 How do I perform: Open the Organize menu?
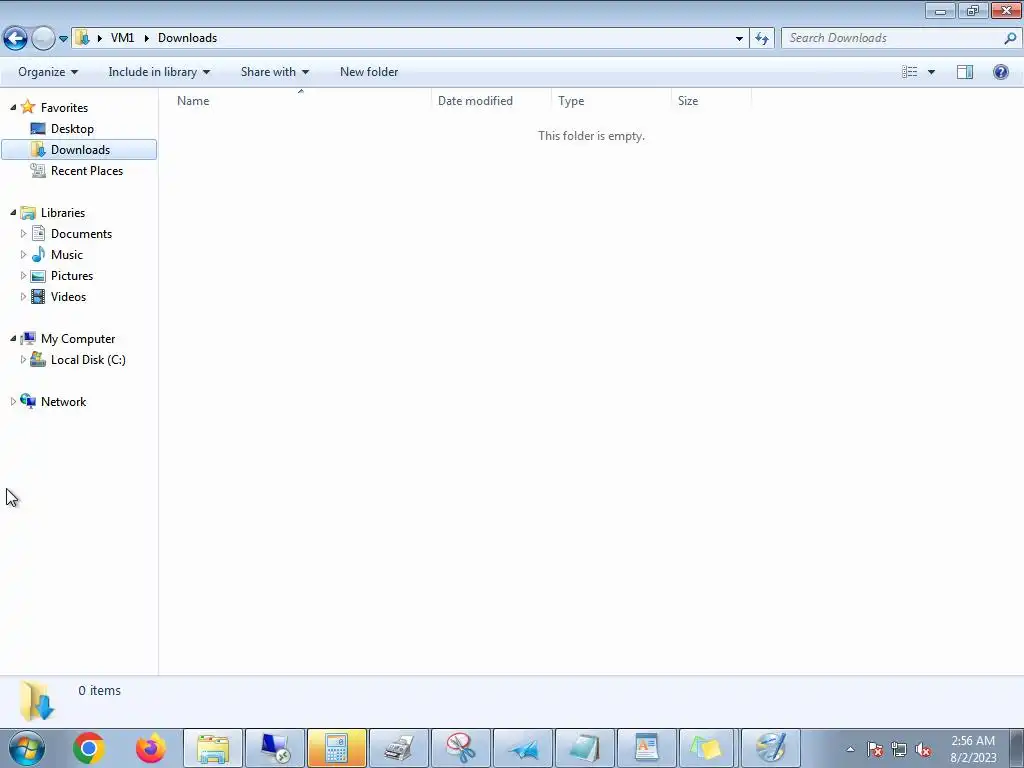coord(48,72)
